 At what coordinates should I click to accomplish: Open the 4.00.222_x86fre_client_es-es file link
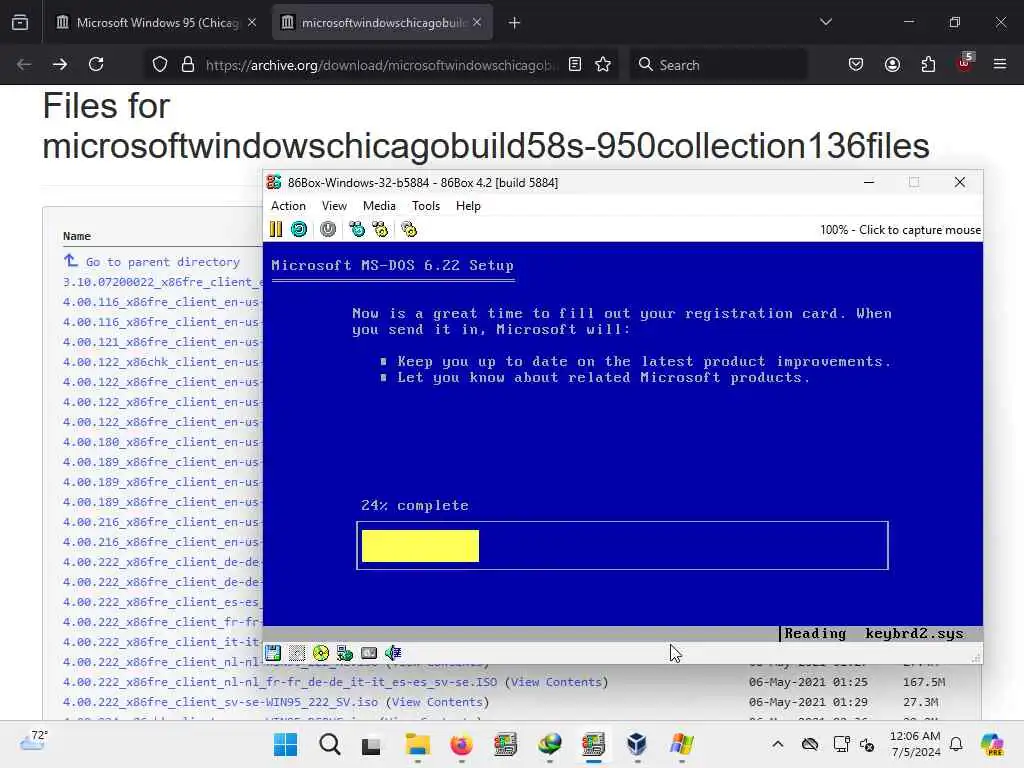[163, 602]
